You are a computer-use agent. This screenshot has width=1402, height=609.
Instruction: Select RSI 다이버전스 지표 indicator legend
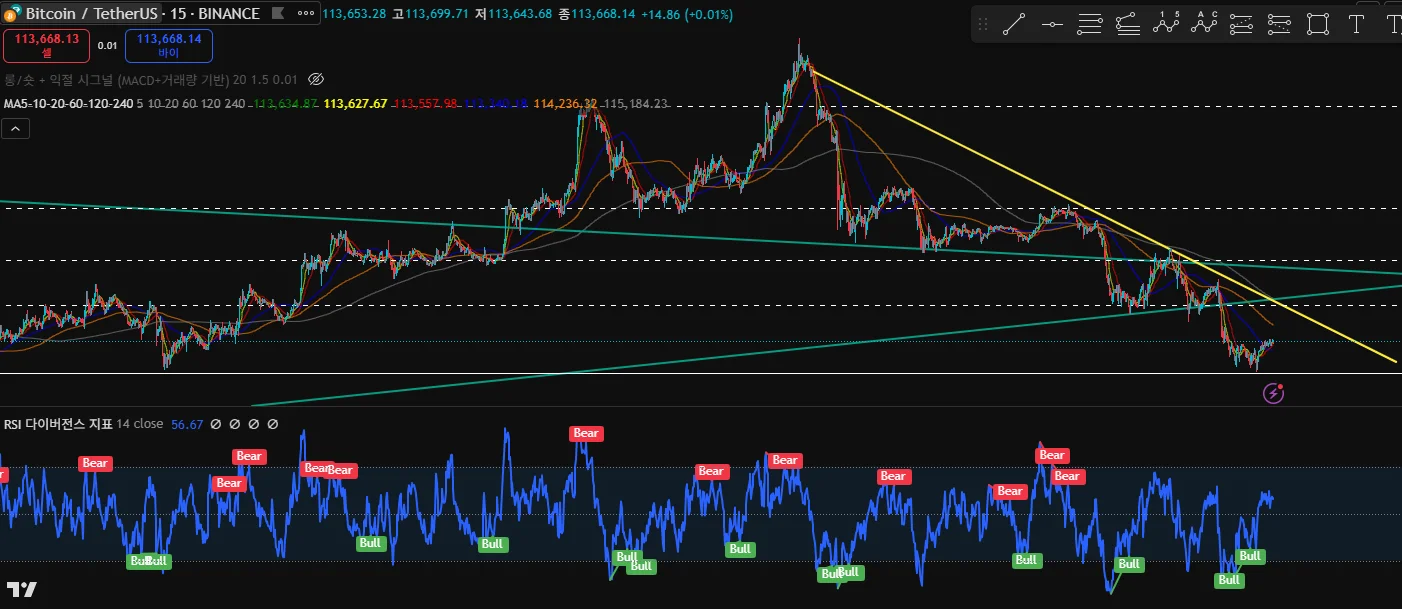58,424
